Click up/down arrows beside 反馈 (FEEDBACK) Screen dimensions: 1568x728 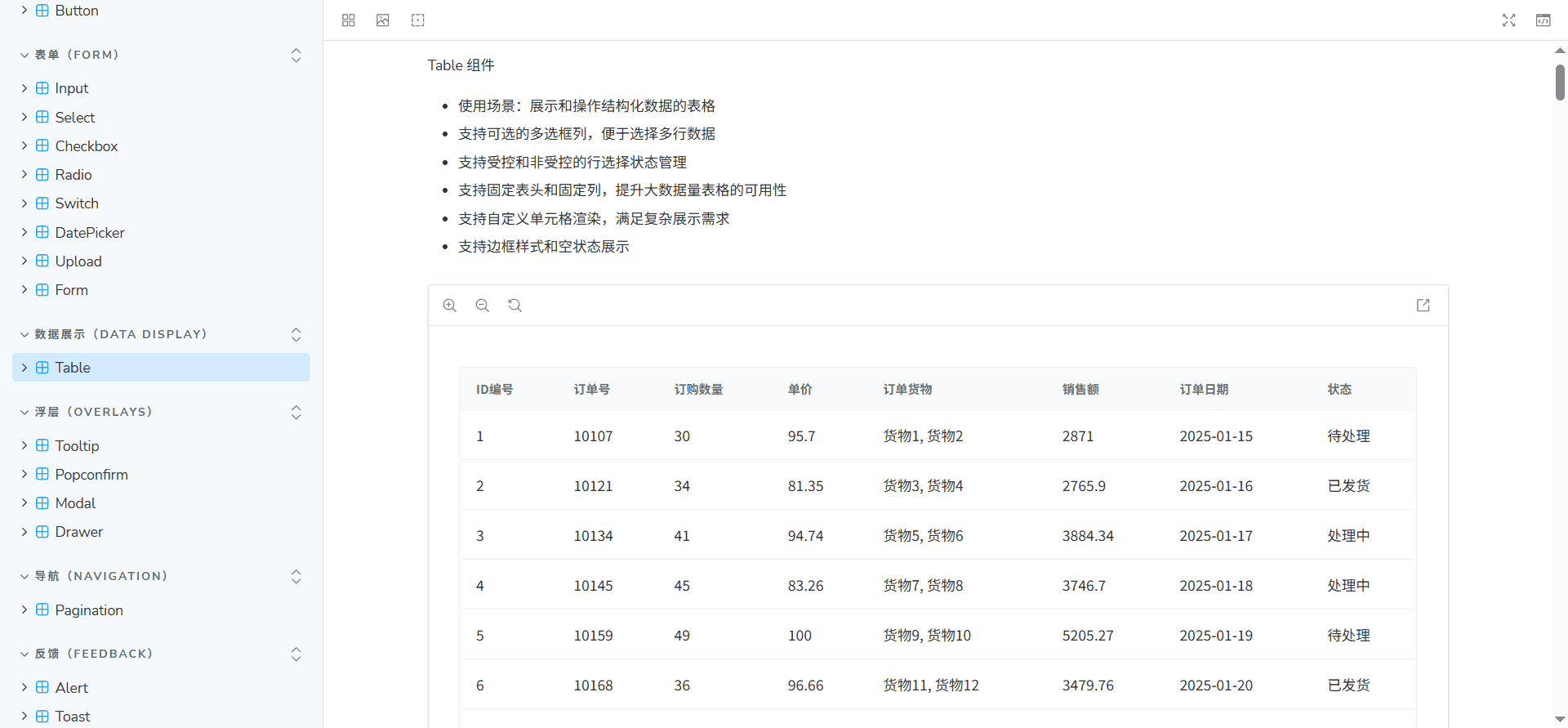[x=296, y=654]
